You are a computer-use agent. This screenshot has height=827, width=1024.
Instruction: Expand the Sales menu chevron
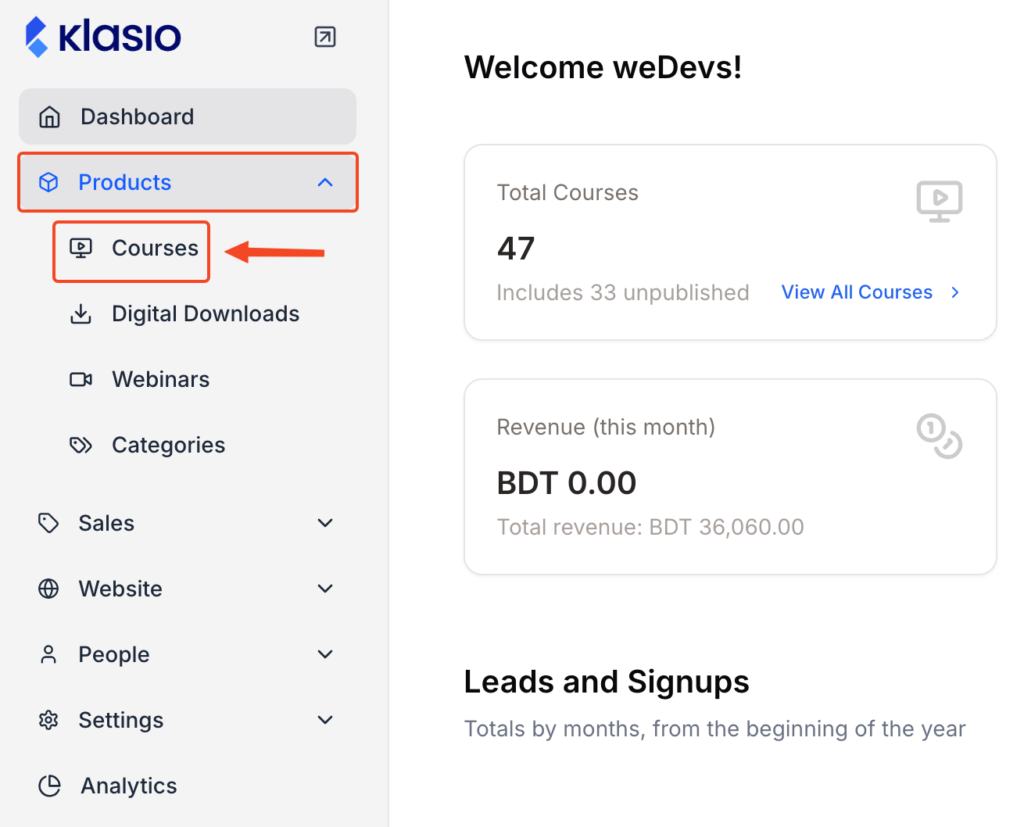click(x=325, y=523)
